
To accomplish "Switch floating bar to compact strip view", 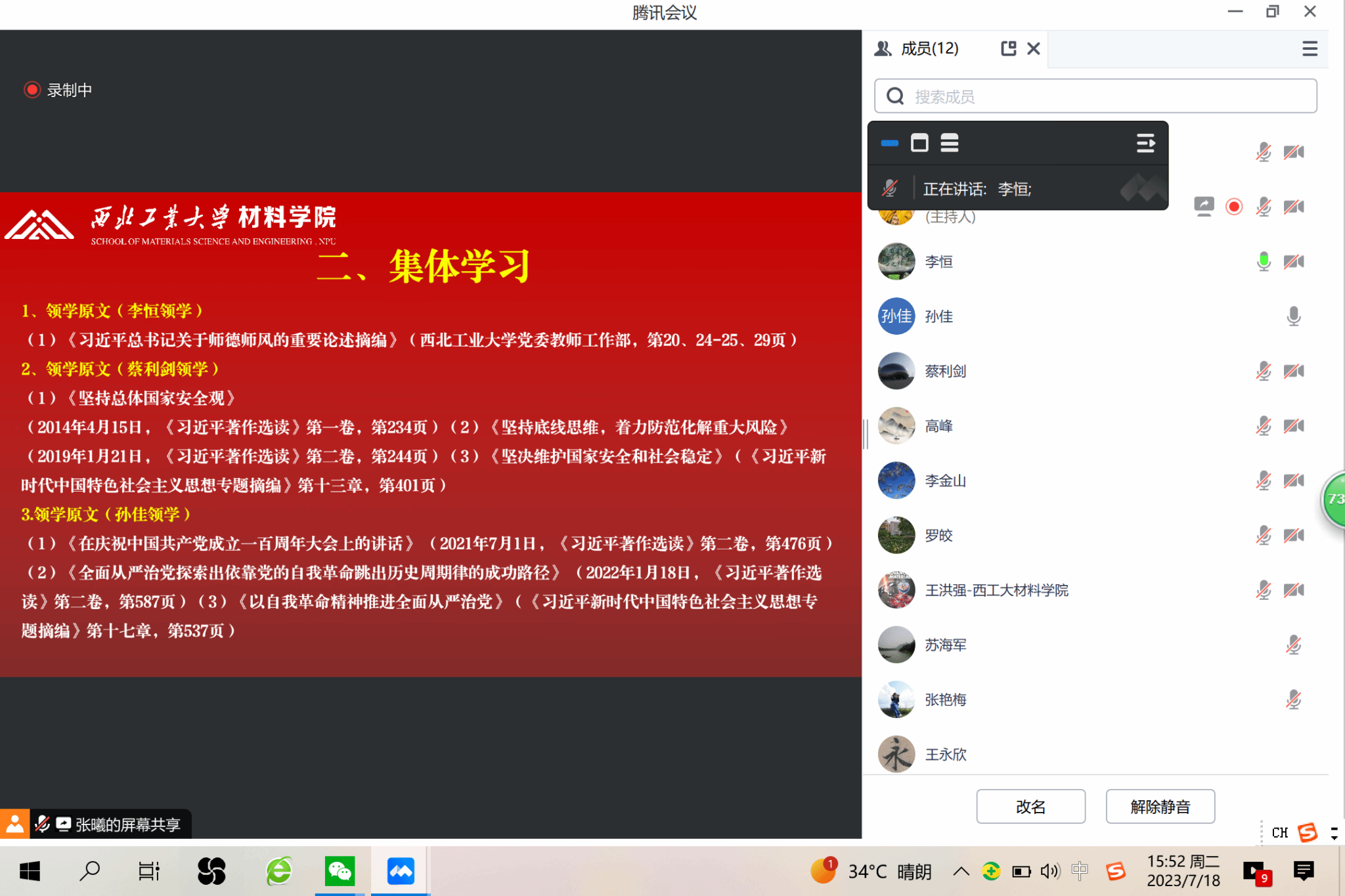I will click(x=890, y=143).
